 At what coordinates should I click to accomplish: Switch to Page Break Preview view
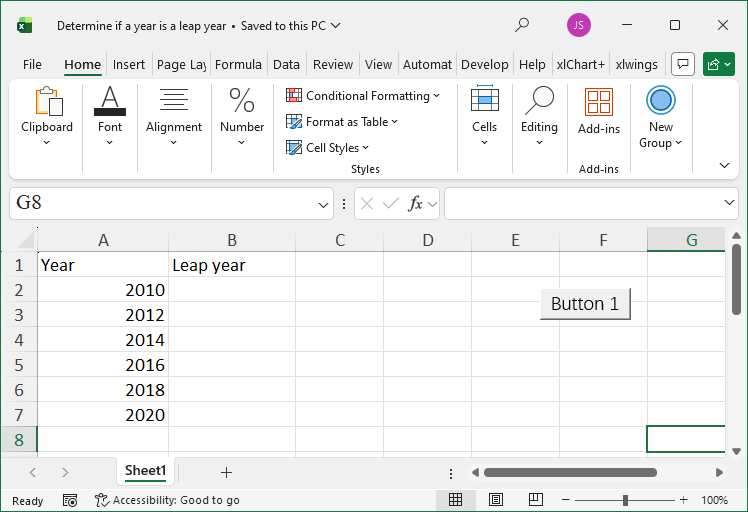(535, 500)
